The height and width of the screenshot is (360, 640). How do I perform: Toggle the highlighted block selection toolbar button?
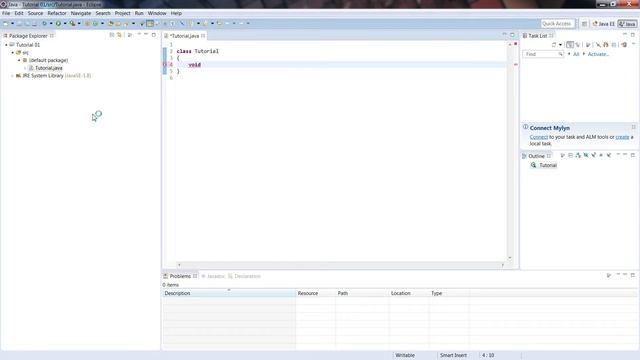(x=150, y=24)
